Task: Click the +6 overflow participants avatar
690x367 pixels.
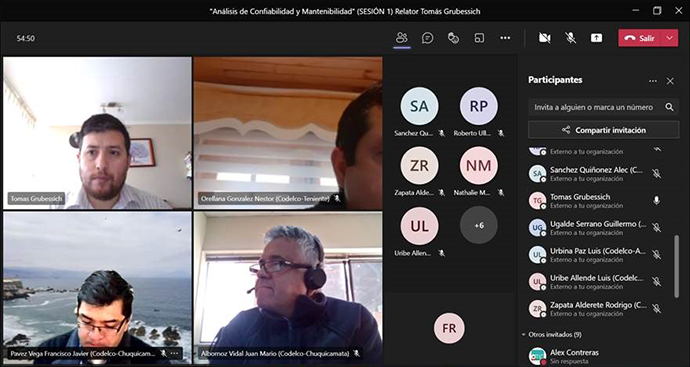Action: (479, 225)
